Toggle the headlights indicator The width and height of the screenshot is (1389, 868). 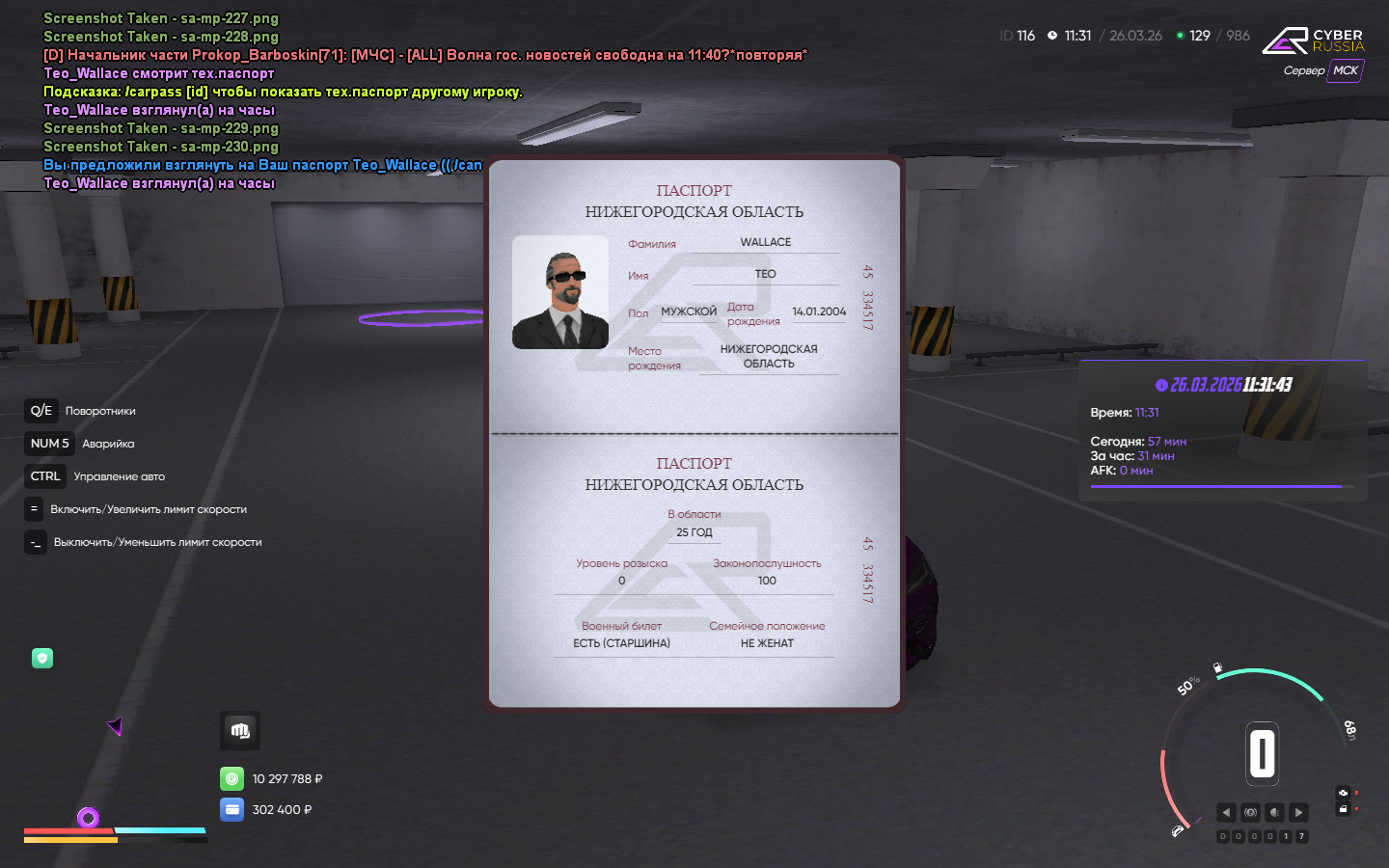[1274, 812]
